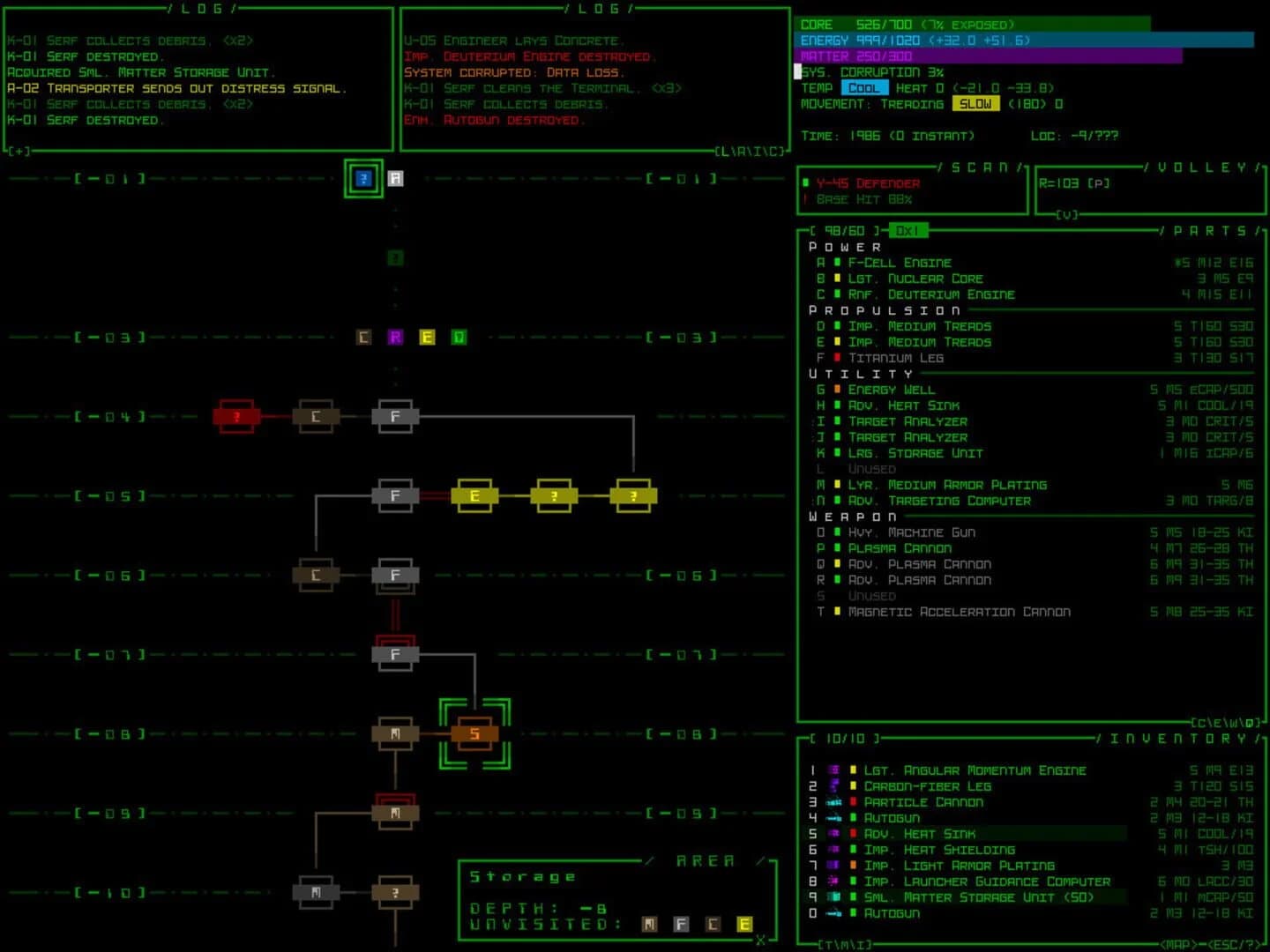
Task: Click the SLOW movement indicator
Action: [975, 103]
